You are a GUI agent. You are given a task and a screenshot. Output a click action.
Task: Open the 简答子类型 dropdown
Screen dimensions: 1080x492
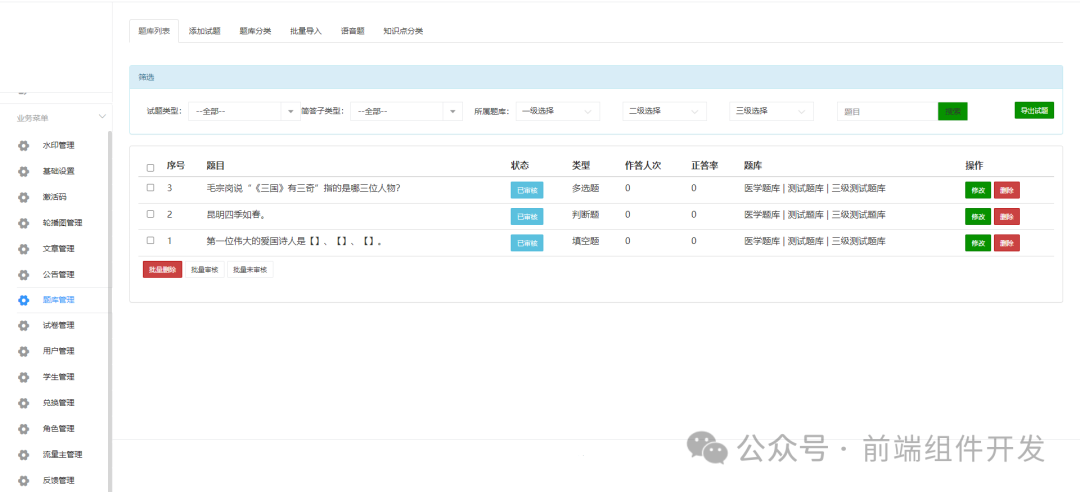pyautogui.click(x=406, y=111)
